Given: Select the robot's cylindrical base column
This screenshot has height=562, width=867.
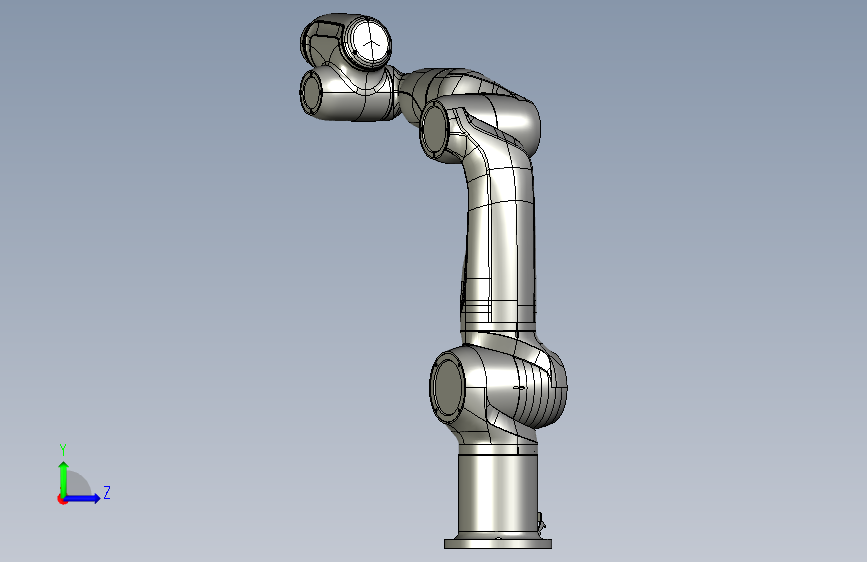Looking at the screenshot, I should (498, 495).
